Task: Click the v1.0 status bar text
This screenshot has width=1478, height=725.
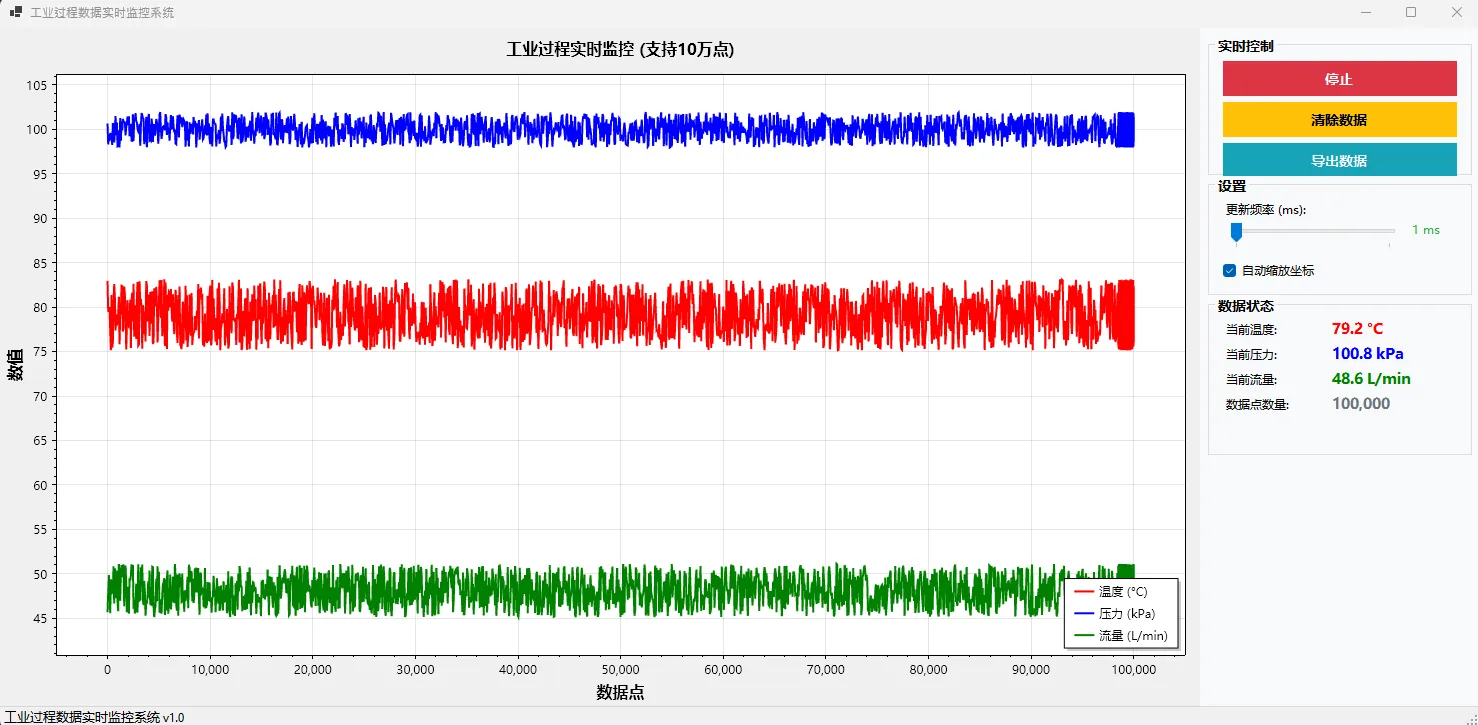Action: pyautogui.click(x=94, y=717)
